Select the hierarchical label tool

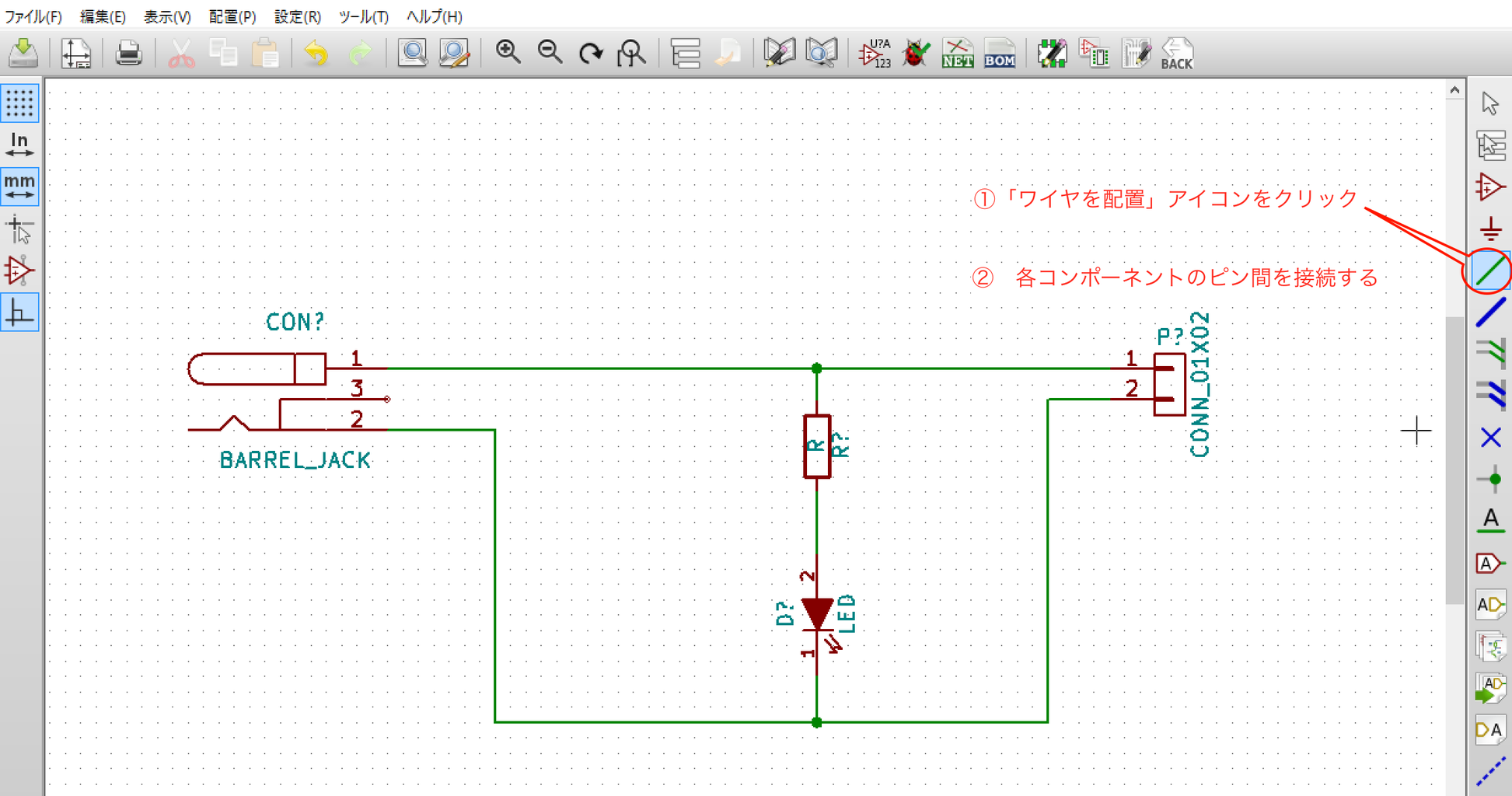click(x=1490, y=605)
